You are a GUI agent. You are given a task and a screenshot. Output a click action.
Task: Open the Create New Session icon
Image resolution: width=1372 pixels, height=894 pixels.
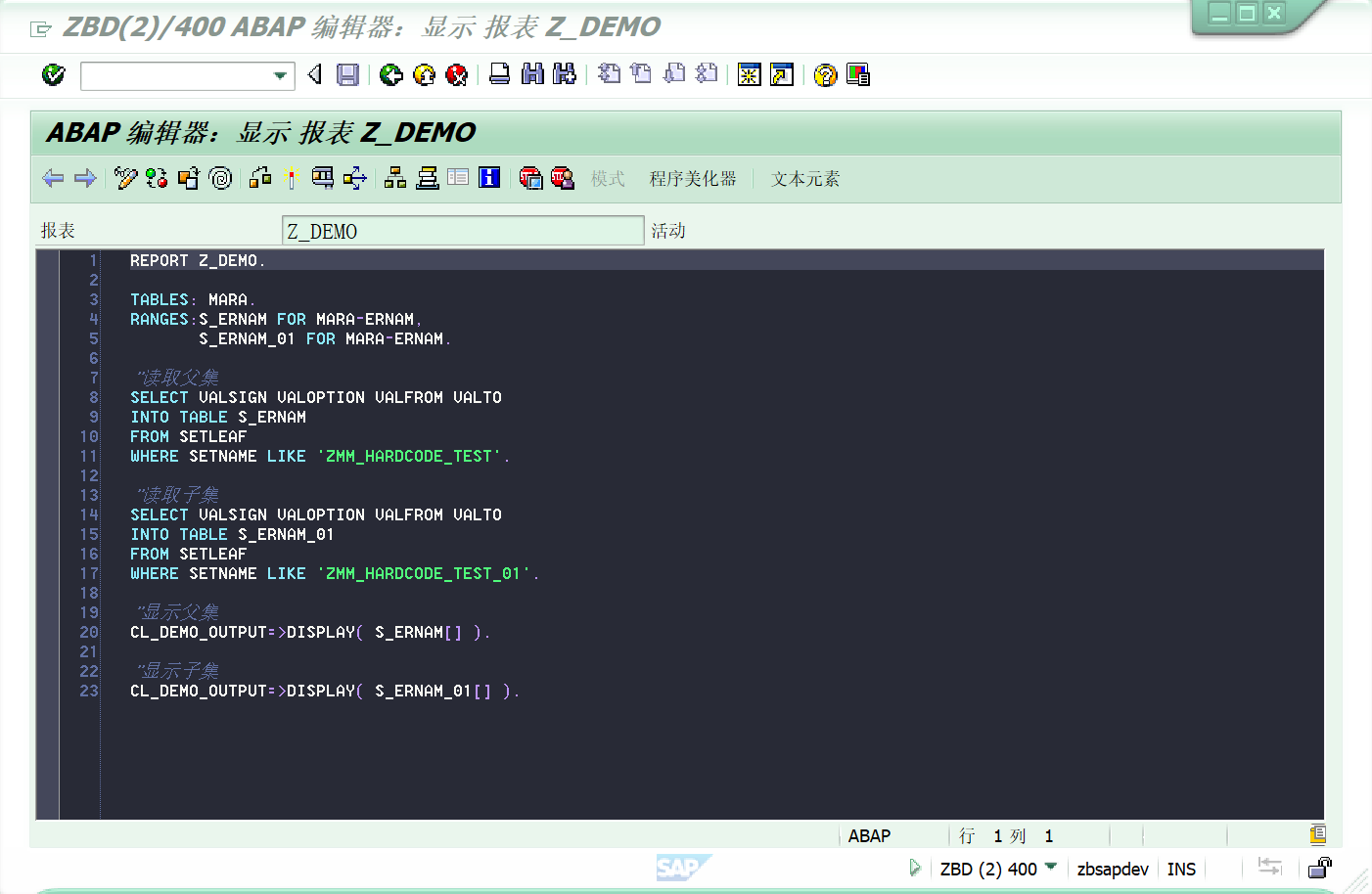click(x=749, y=75)
